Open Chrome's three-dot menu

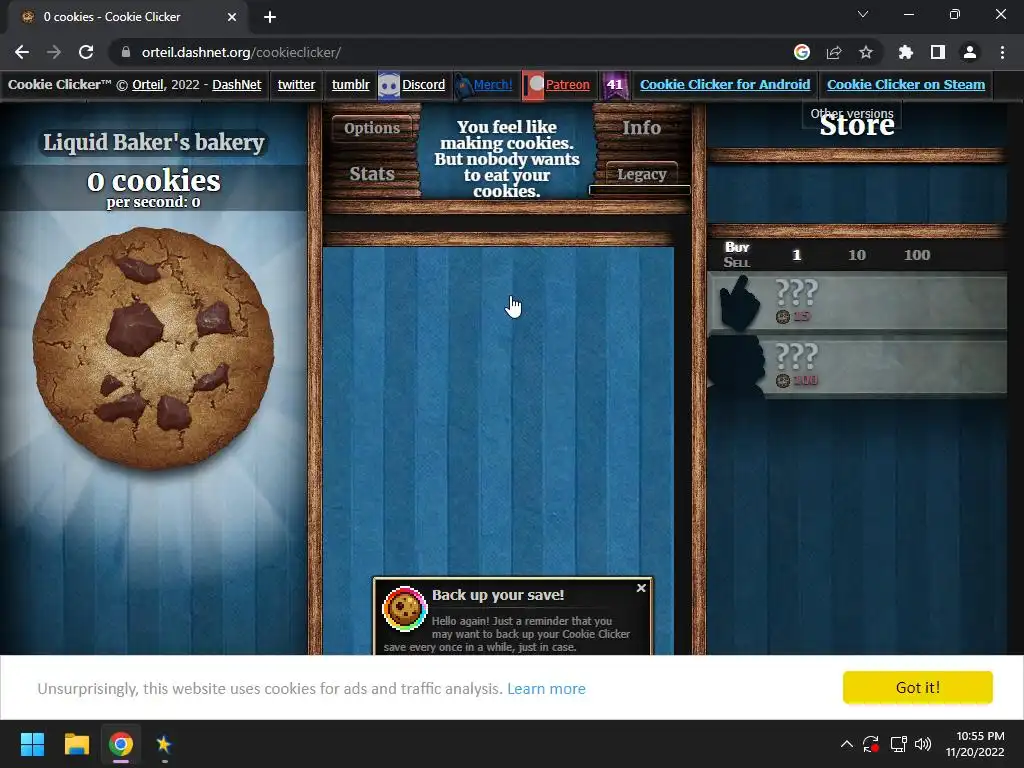click(1002, 52)
